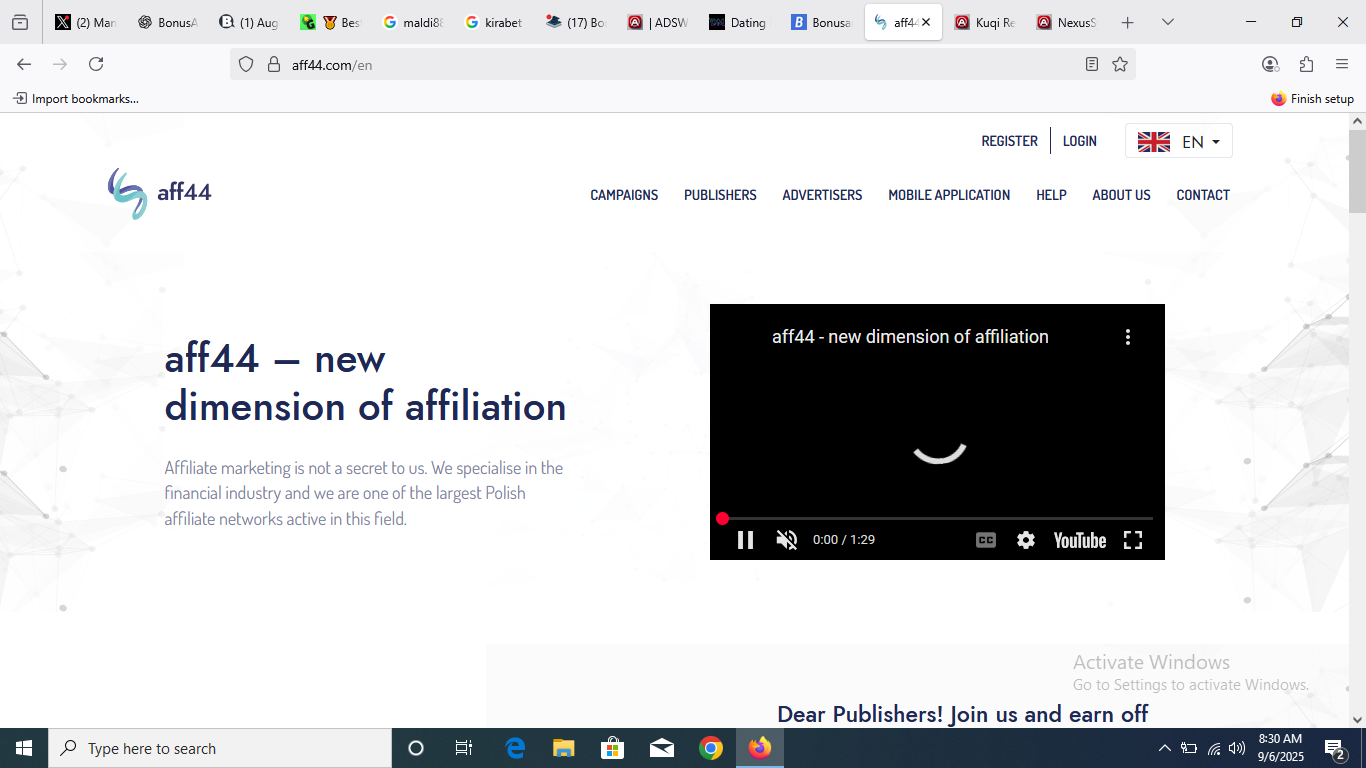Switch to the Dating tab
Image resolution: width=1366 pixels, height=768 pixels.
coord(738,22)
